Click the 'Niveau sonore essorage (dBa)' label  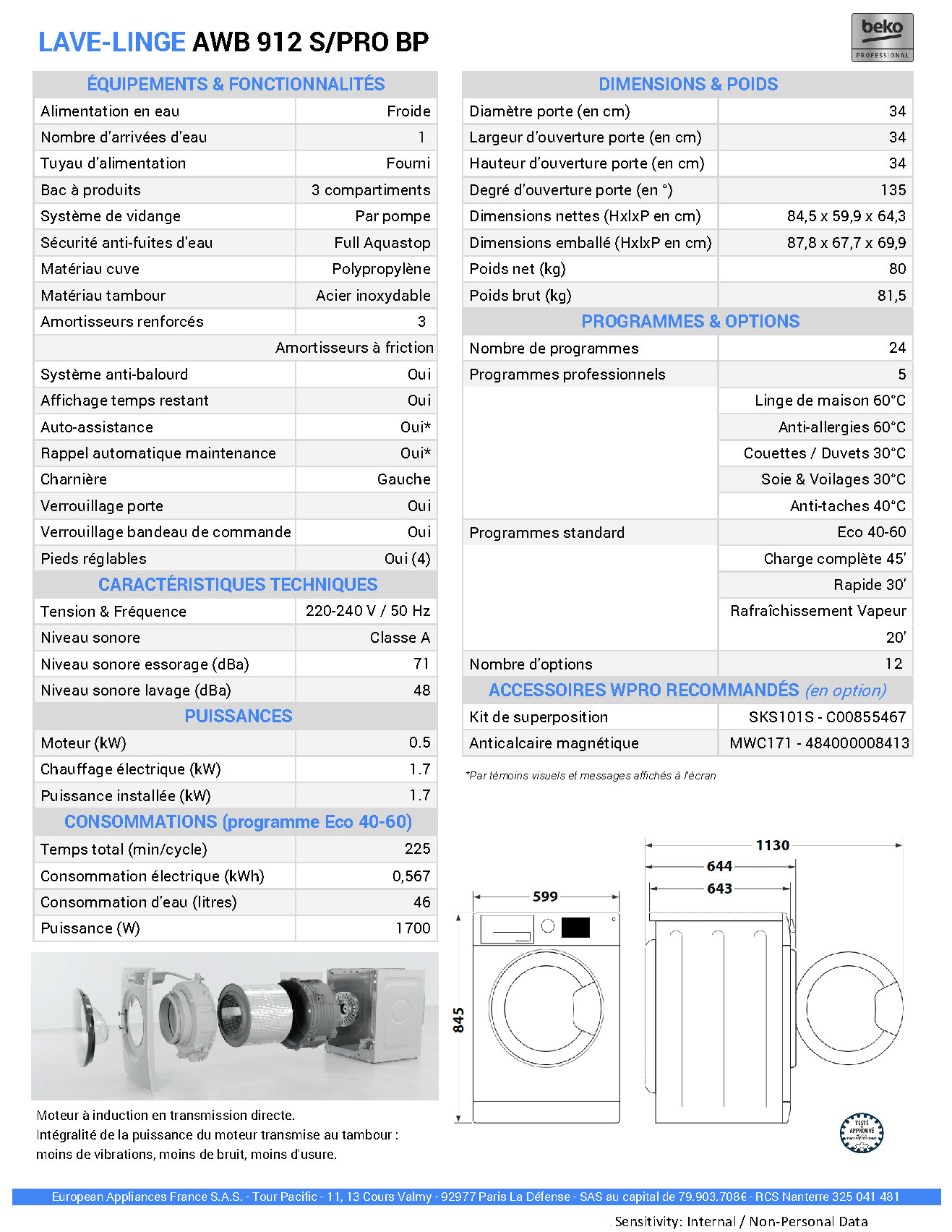click(145, 664)
